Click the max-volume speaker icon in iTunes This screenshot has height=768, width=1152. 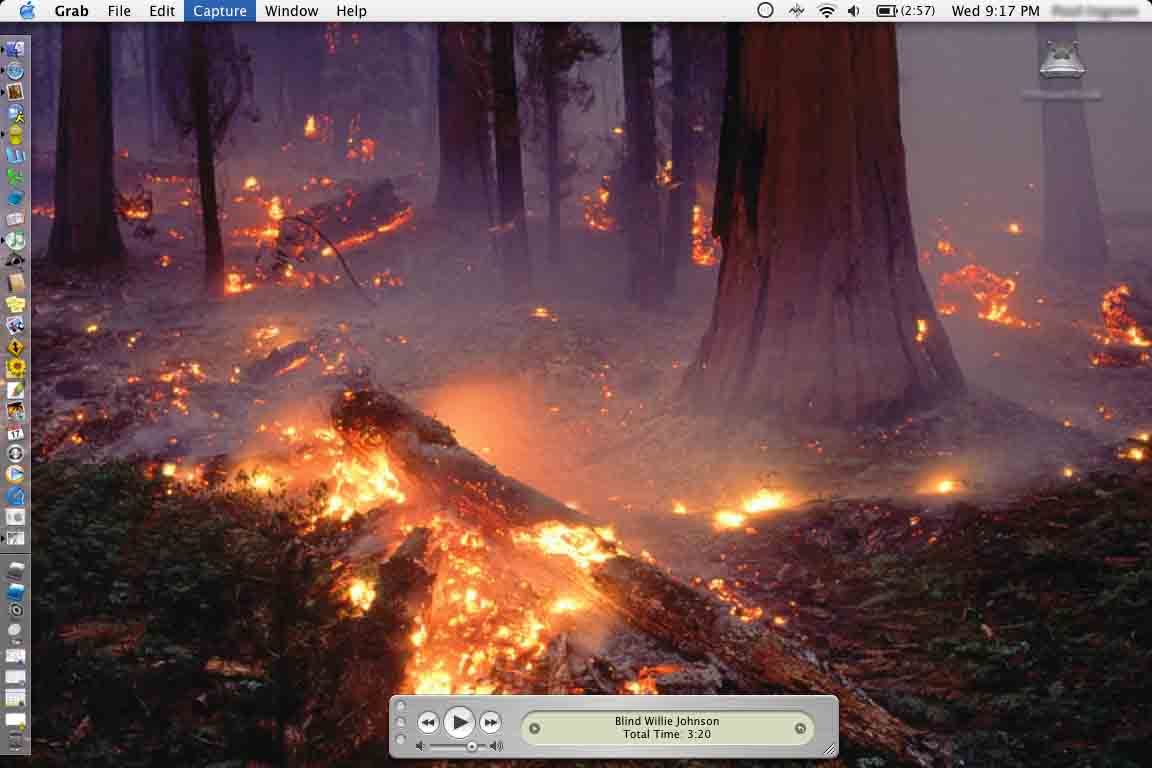coord(497,746)
